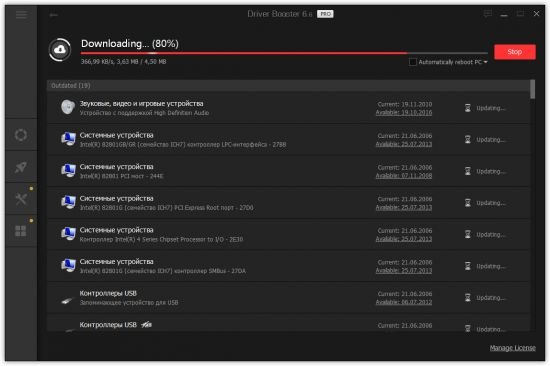Viewport: 550px width, 366px height.
Task: Click the Downloading... (80%) status text
Action: (x=130, y=44)
